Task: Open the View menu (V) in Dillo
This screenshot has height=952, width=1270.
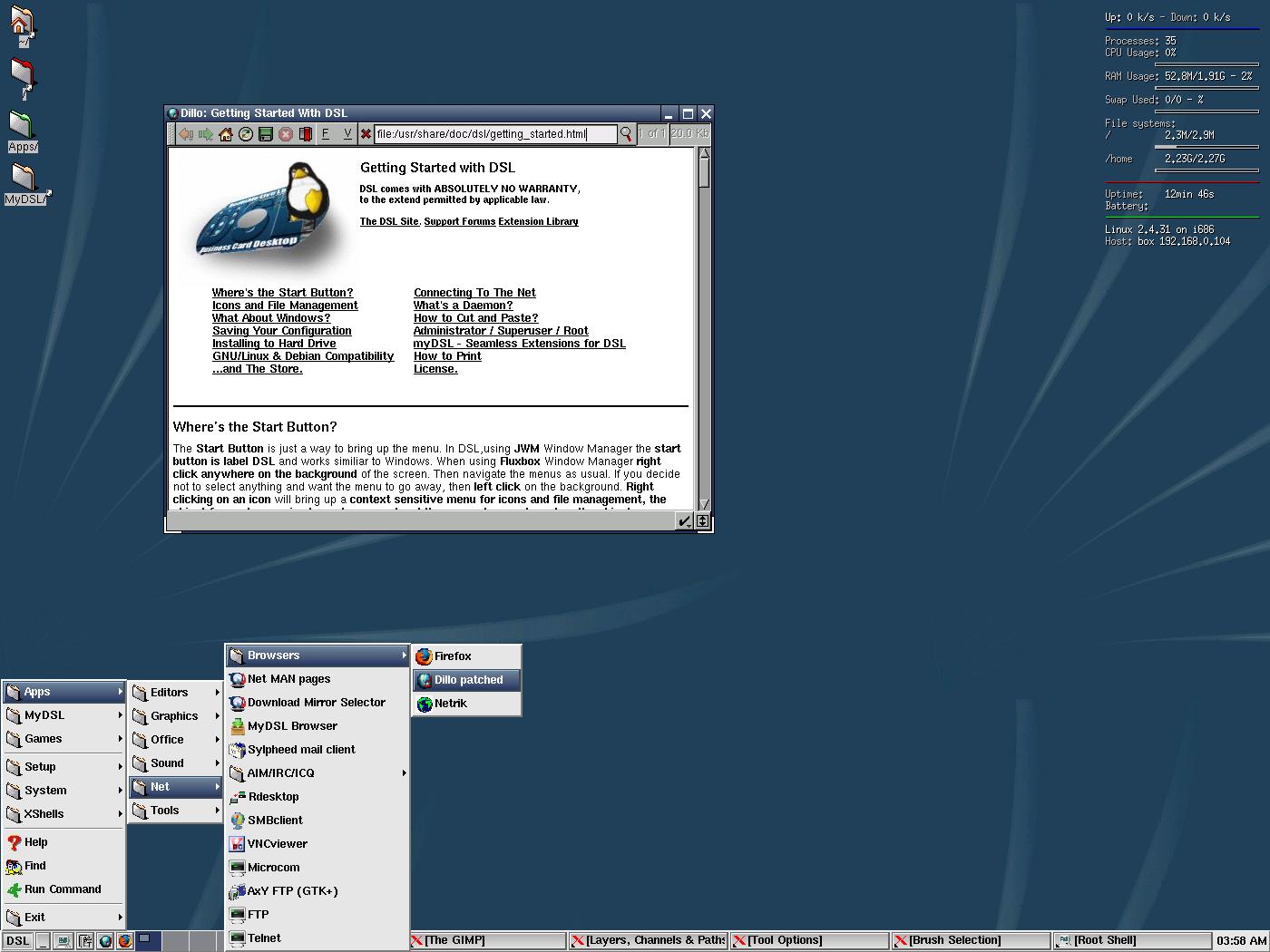Action: click(347, 134)
